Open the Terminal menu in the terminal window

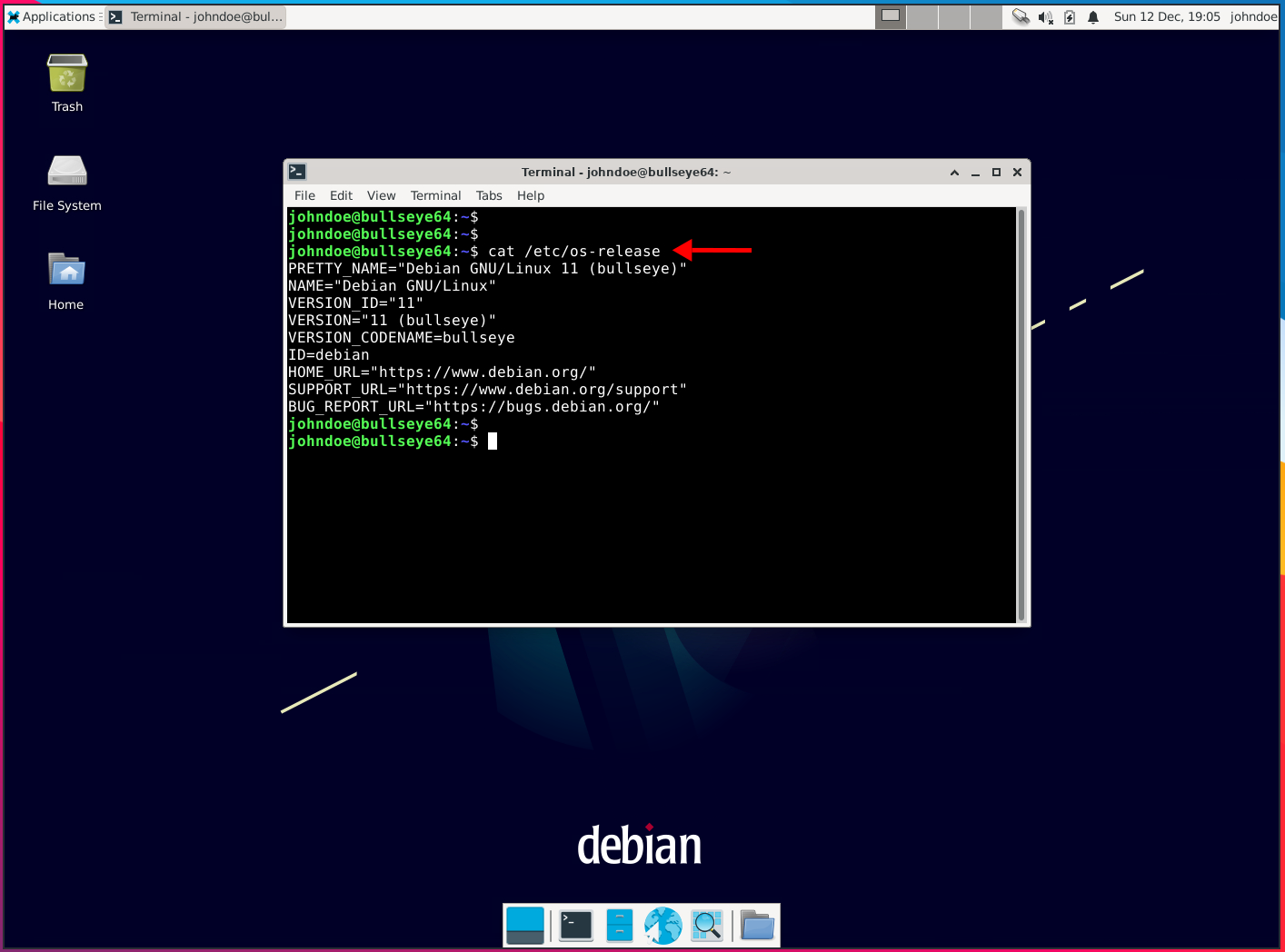click(435, 195)
